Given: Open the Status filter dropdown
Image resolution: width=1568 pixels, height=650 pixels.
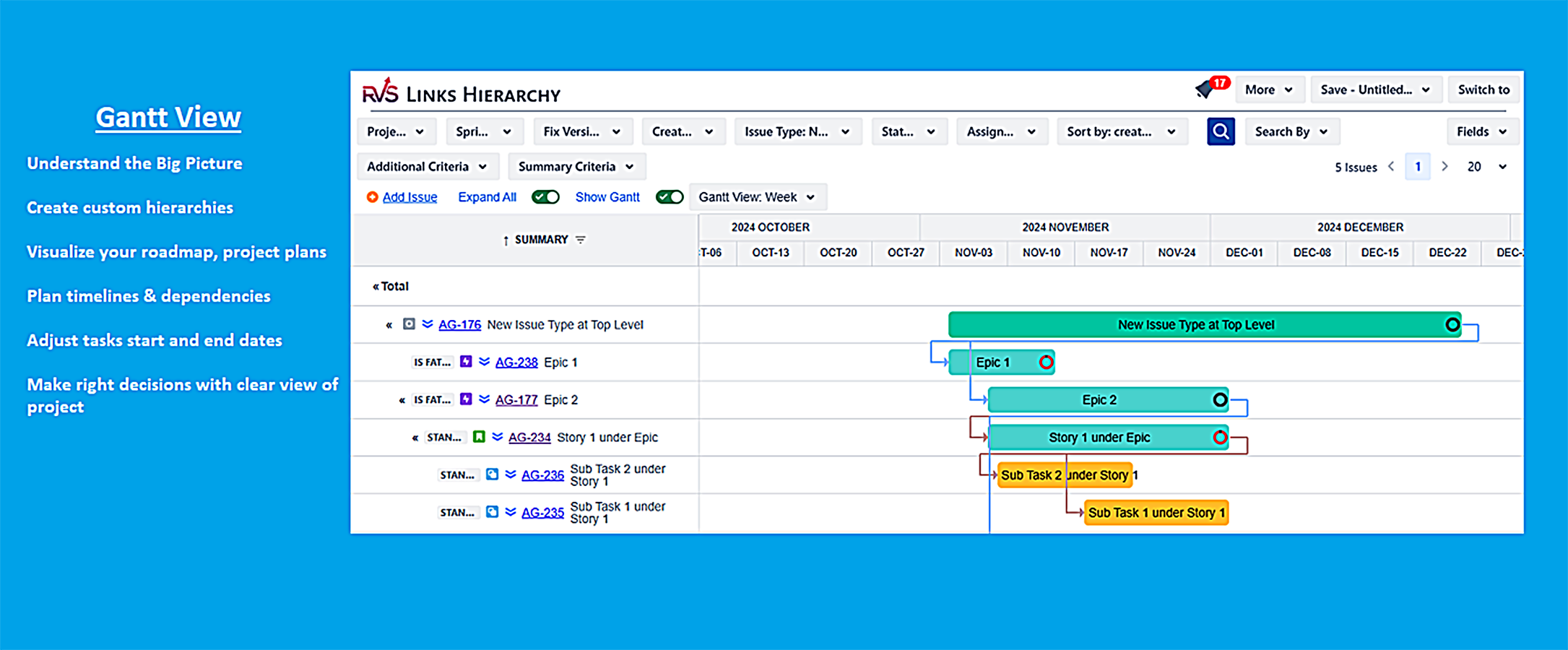Looking at the screenshot, I should tap(909, 131).
